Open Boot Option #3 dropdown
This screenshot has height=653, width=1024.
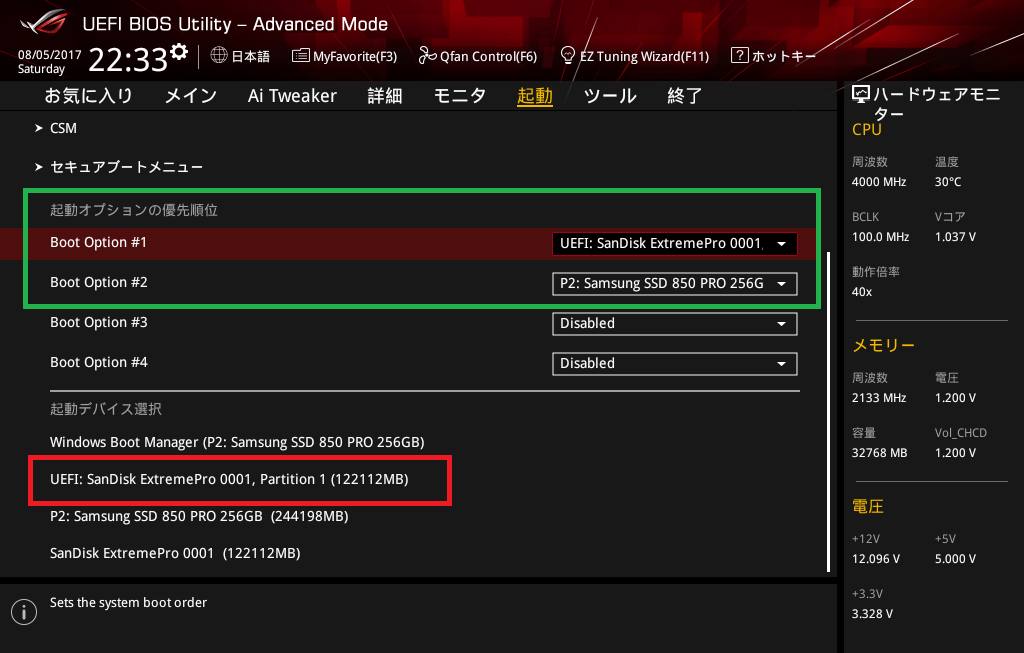(675, 323)
